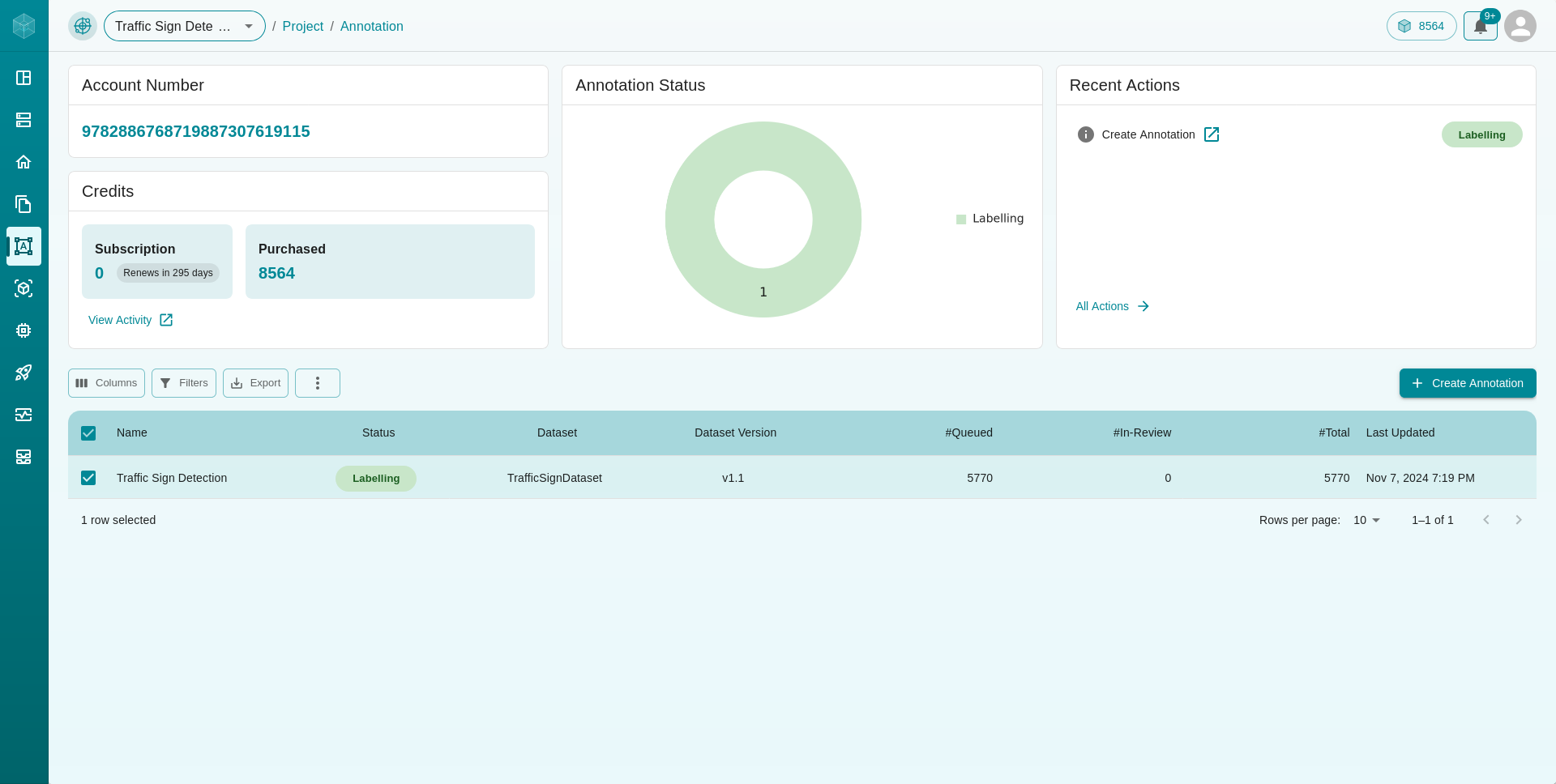Click the Renews in 295 days chip
1556x784 pixels.
168,273
